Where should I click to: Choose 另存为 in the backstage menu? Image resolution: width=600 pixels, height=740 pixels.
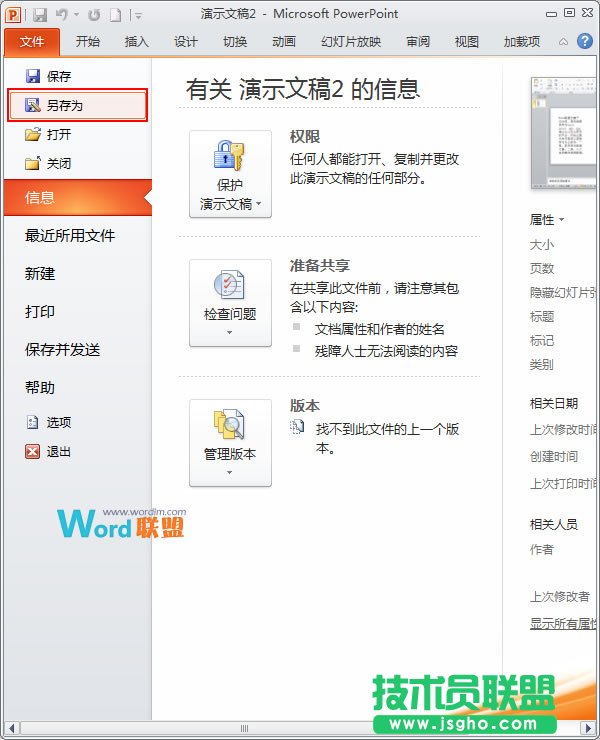pyautogui.click(x=78, y=105)
